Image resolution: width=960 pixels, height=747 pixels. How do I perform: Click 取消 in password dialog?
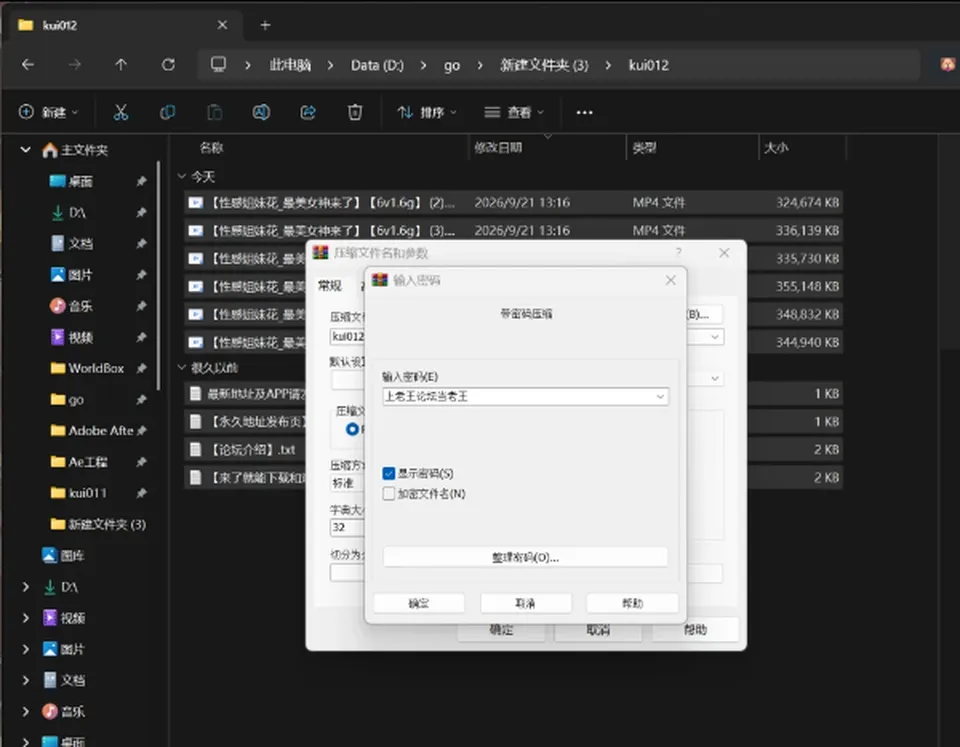click(525, 603)
